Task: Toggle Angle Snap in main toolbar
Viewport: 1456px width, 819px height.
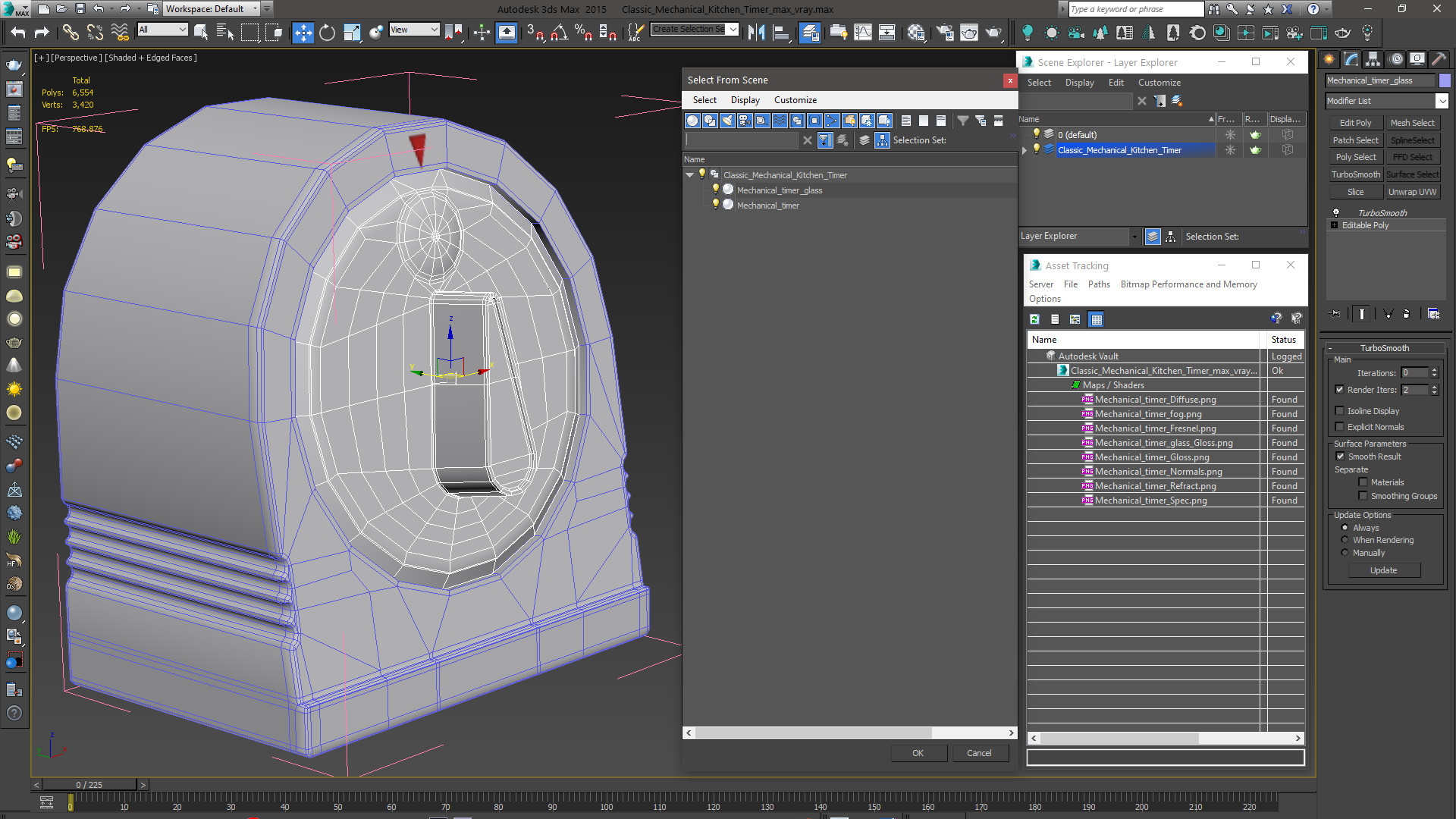Action: pos(560,33)
